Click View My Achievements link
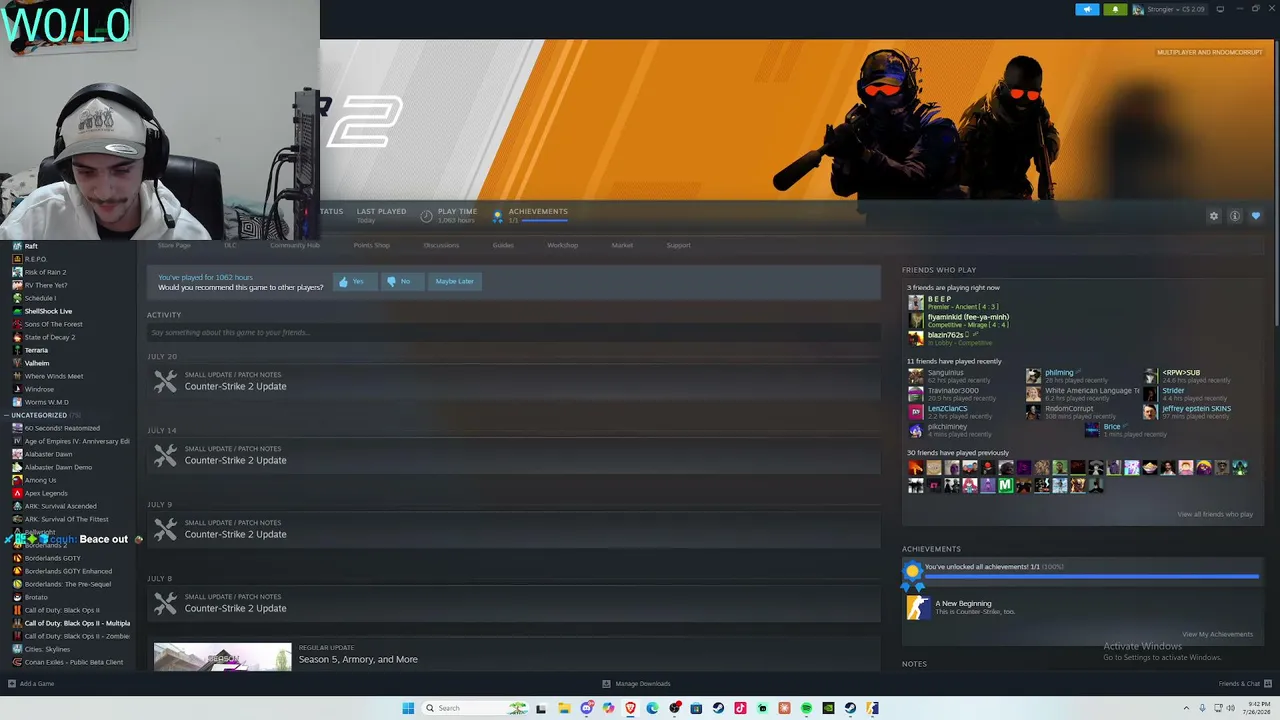This screenshot has height=720, width=1280. click(1217, 634)
